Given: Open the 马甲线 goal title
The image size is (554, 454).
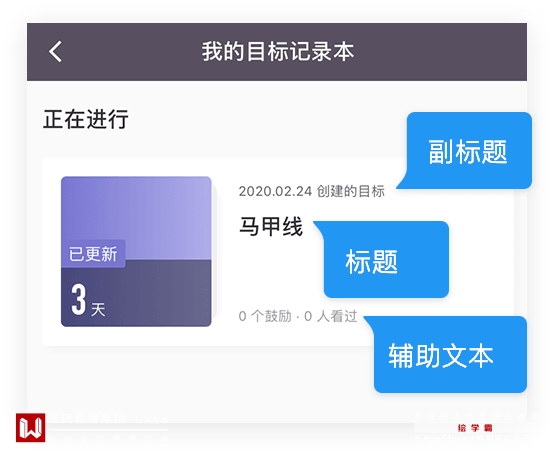Looking at the screenshot, I should tap(271, 226).
